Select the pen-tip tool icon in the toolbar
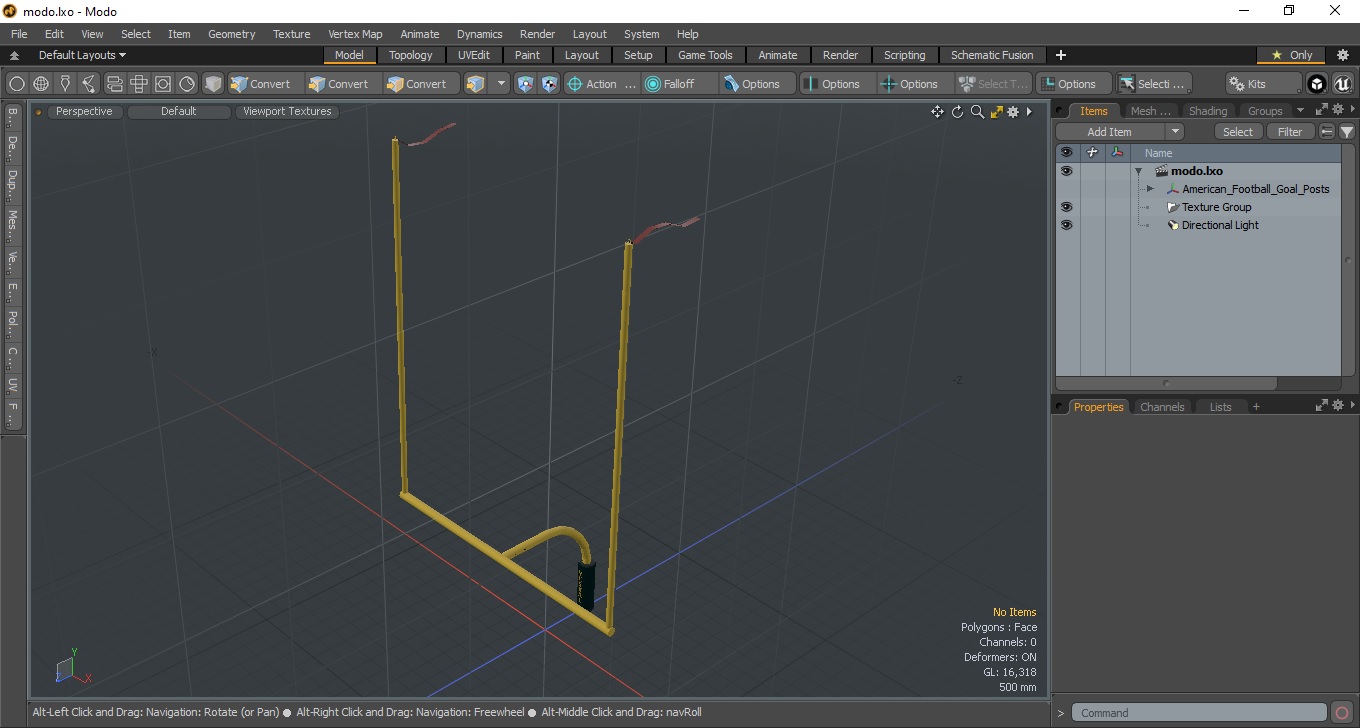 65,84
